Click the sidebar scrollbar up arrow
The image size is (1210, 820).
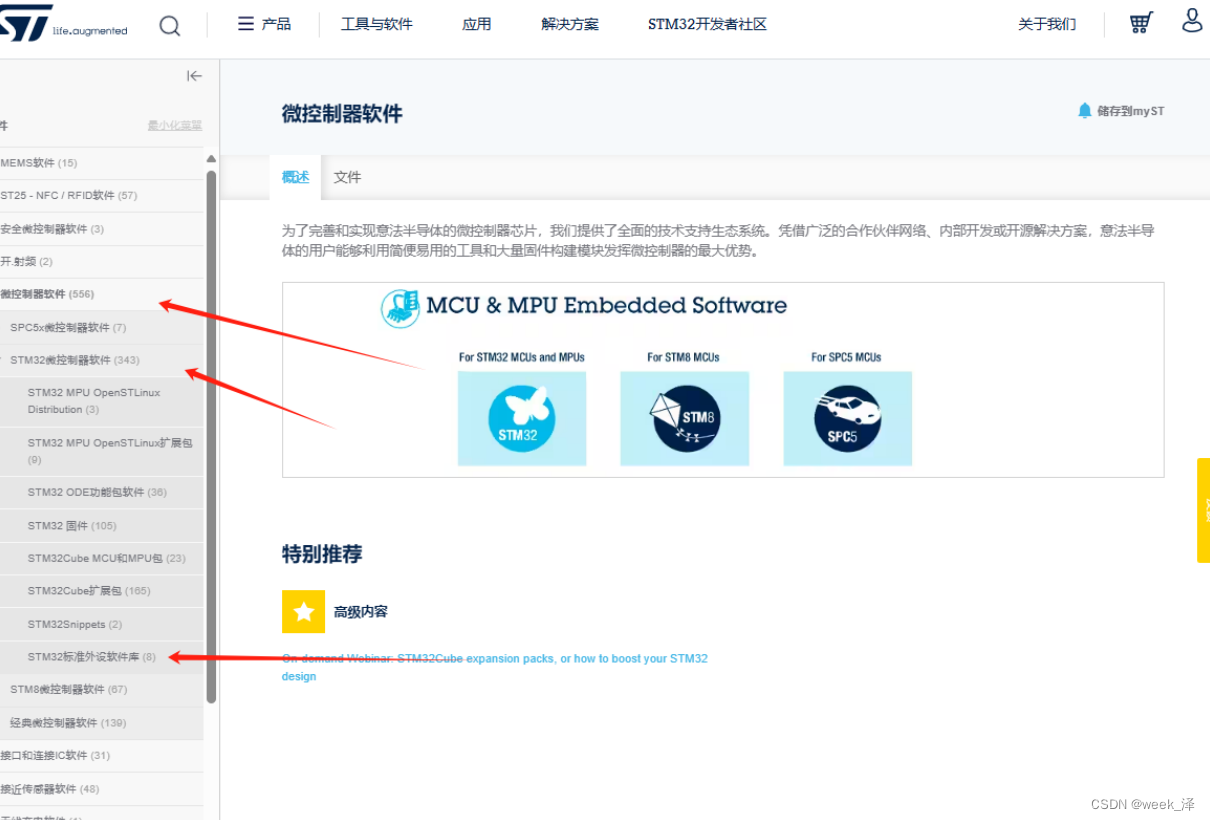pyautogui.click(x=211, y=159)
